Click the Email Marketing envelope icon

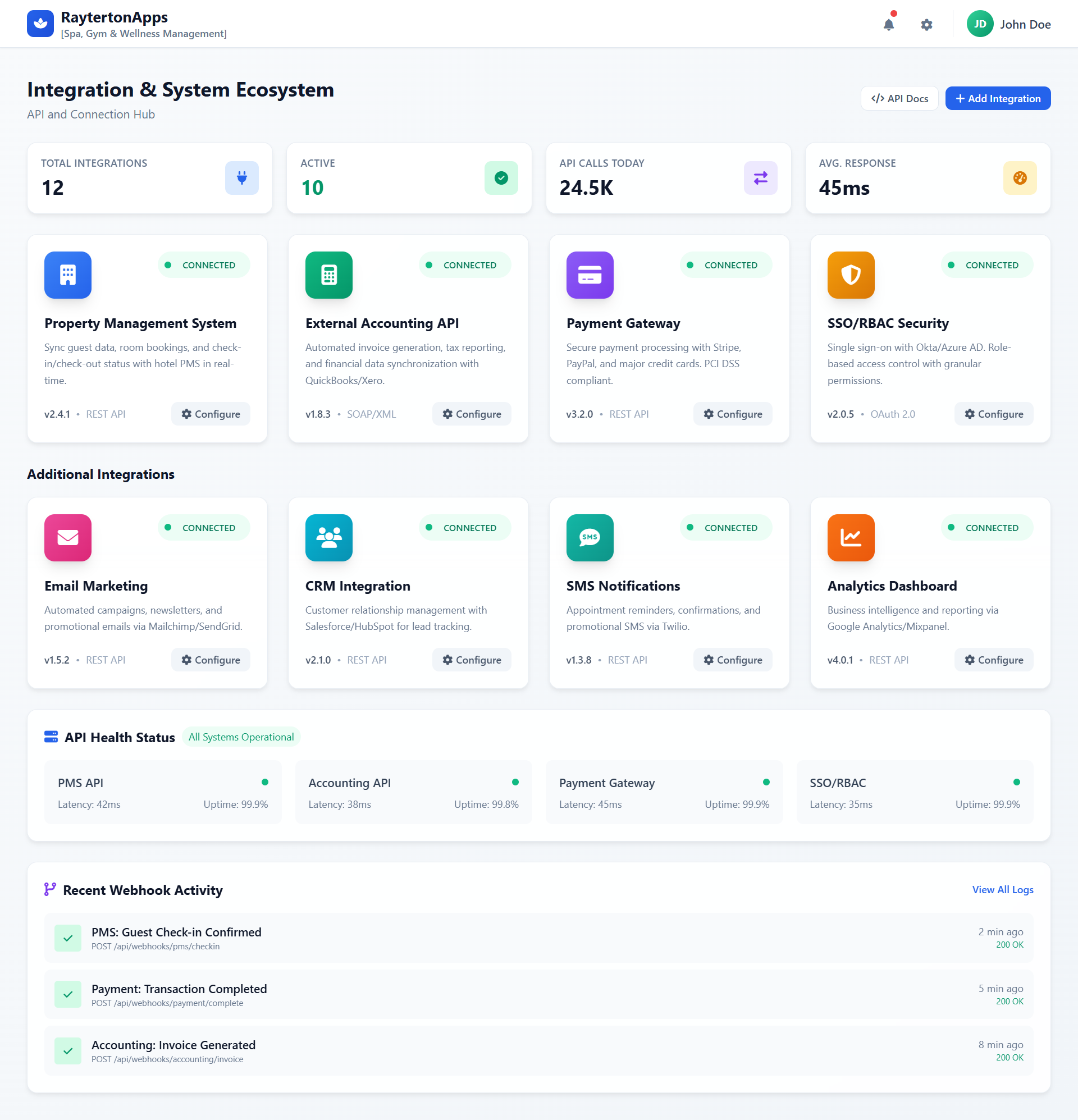coord(67,537)
